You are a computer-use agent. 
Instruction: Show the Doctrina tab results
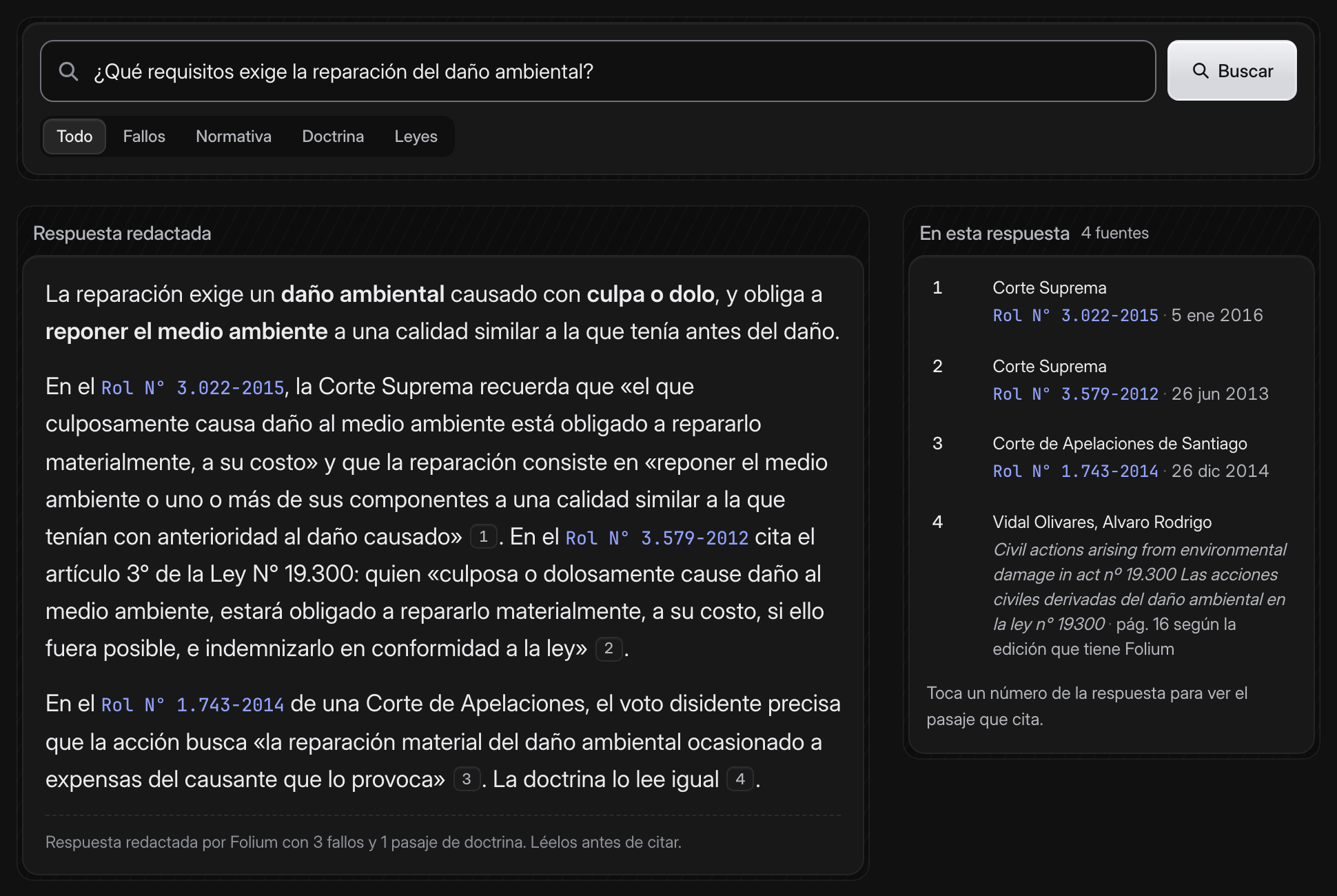pyautogui.click(x=333, y=136)
